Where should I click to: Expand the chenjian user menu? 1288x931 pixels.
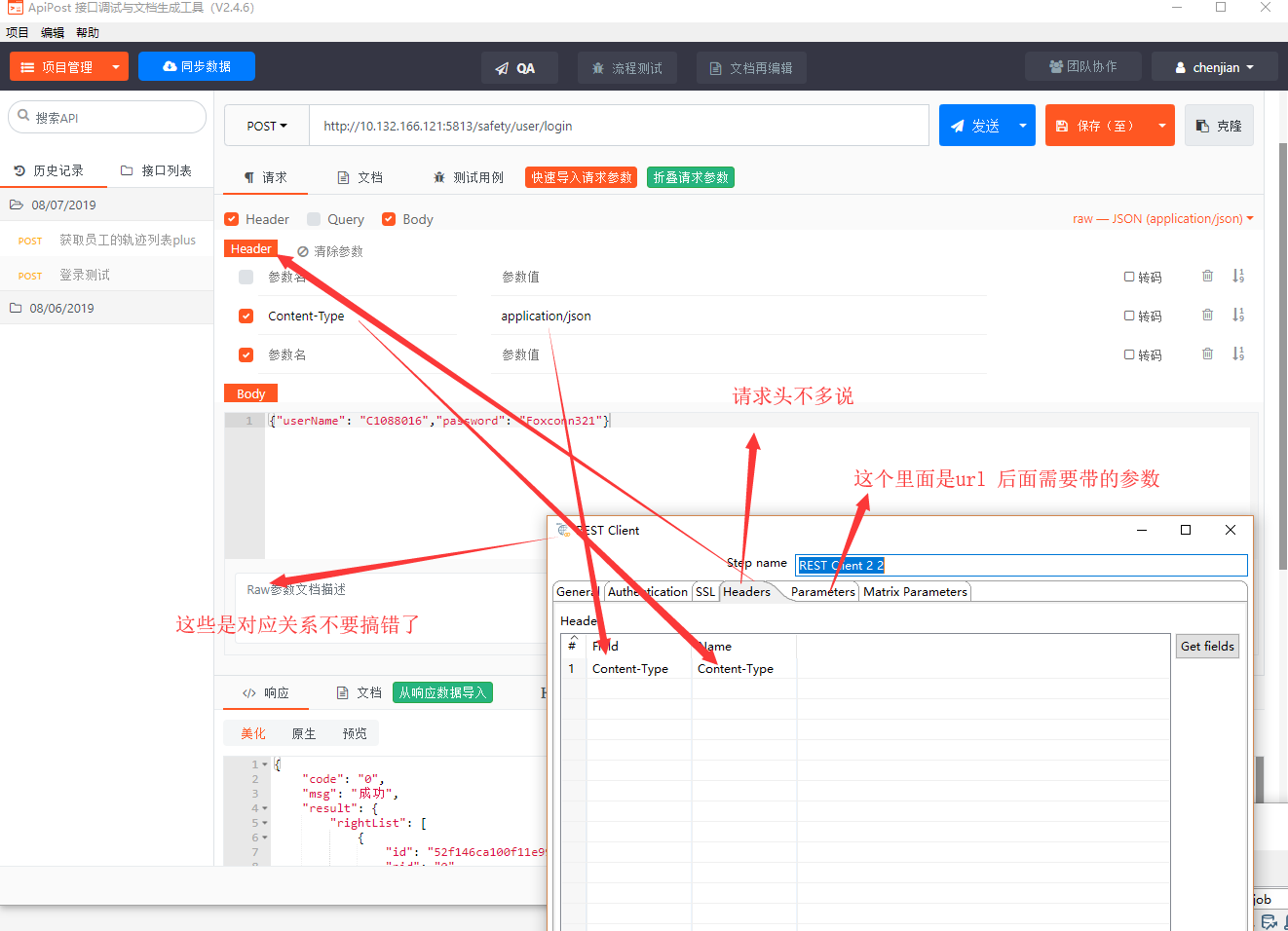click(1214, 67)
